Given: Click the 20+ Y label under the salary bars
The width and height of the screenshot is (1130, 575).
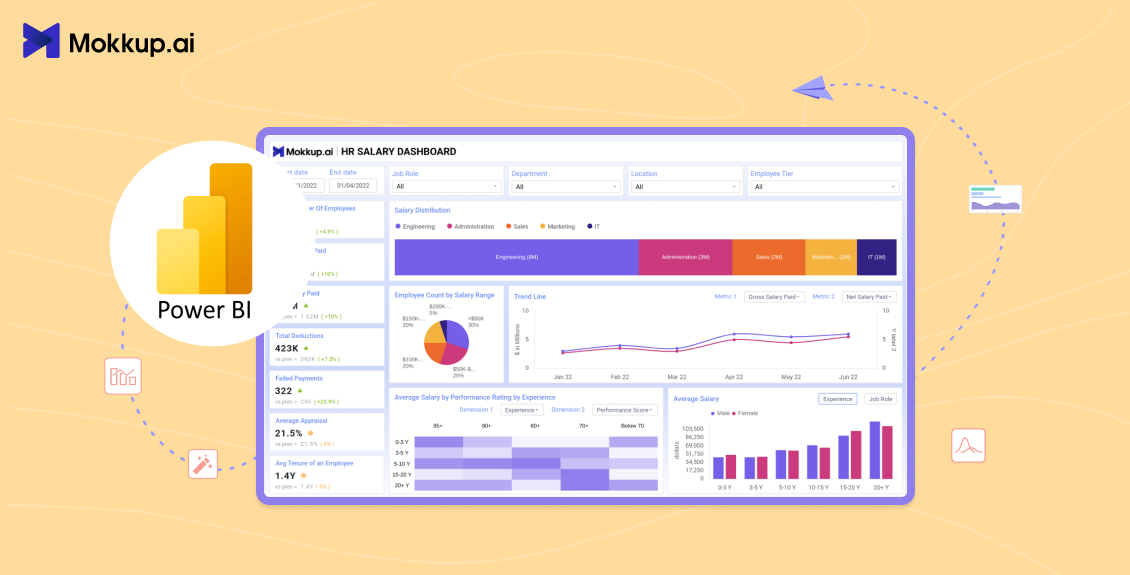Looking at the screenshot, I should (881, 488).
